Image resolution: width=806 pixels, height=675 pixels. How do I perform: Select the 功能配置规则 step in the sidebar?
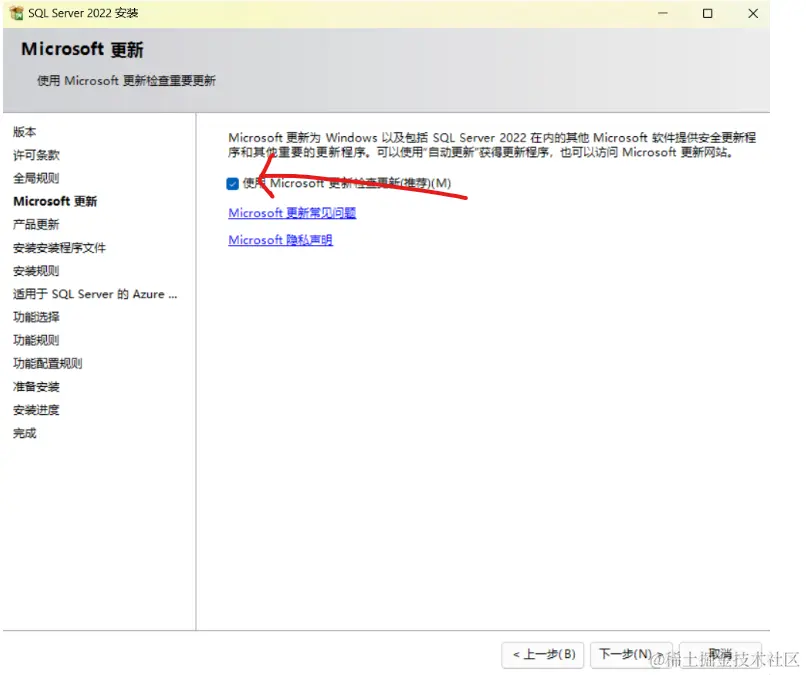[47, 363]
